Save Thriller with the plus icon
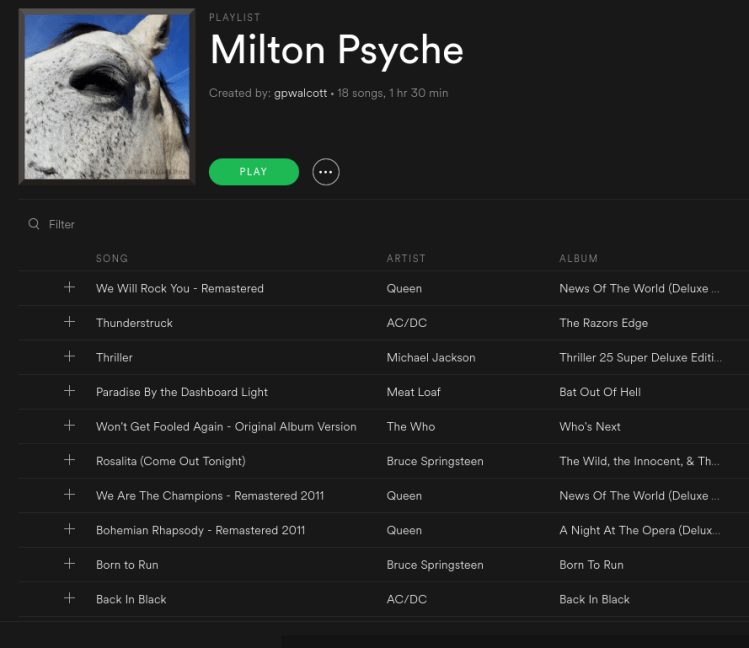 click(x=69, y=357)
